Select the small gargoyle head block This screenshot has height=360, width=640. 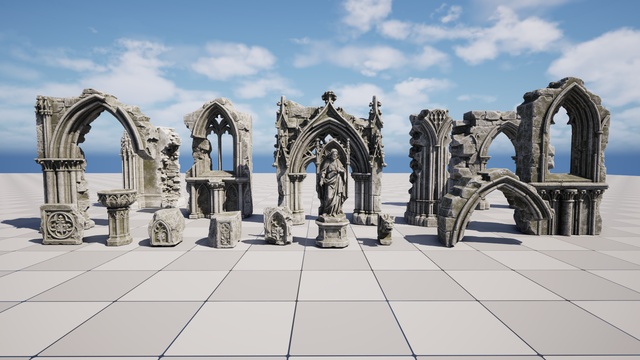[385, 229]
